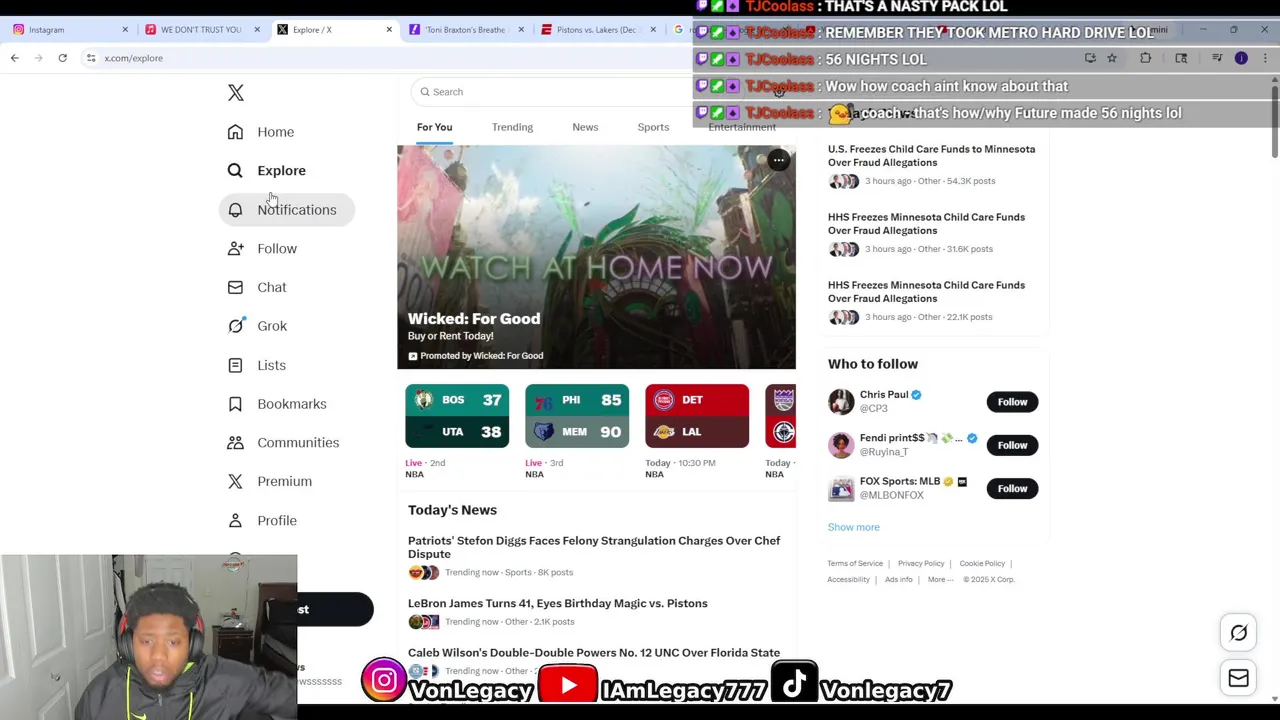1280x720 pixels.
Task: Open the PHI vs MEM live score card
Action: 577,416
